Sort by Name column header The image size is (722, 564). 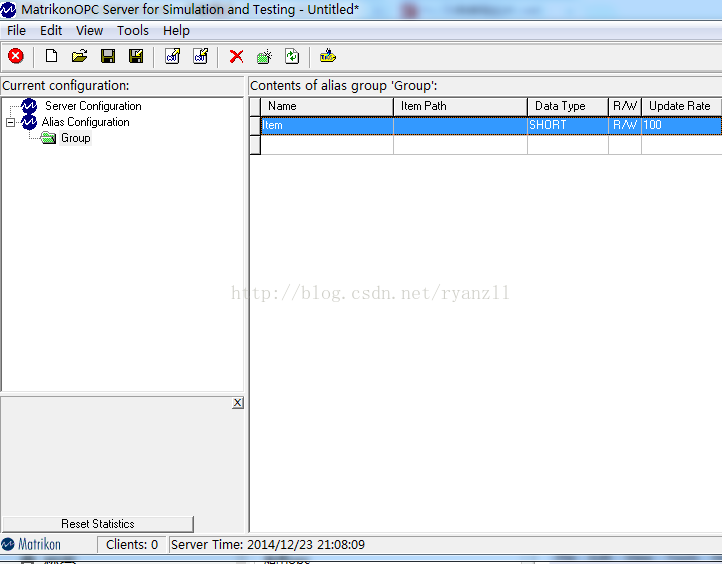point(327,106)
